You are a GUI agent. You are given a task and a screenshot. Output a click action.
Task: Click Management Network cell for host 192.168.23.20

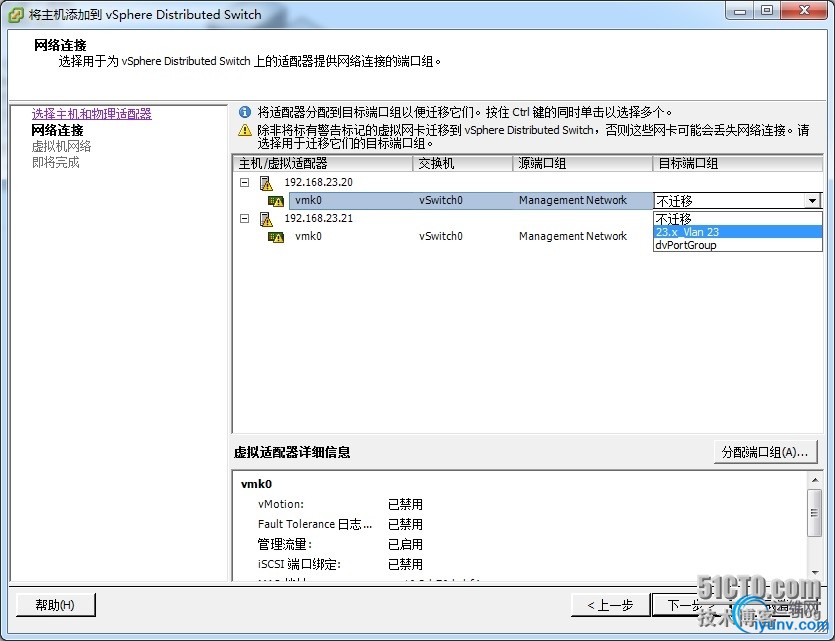pos(572,201)
